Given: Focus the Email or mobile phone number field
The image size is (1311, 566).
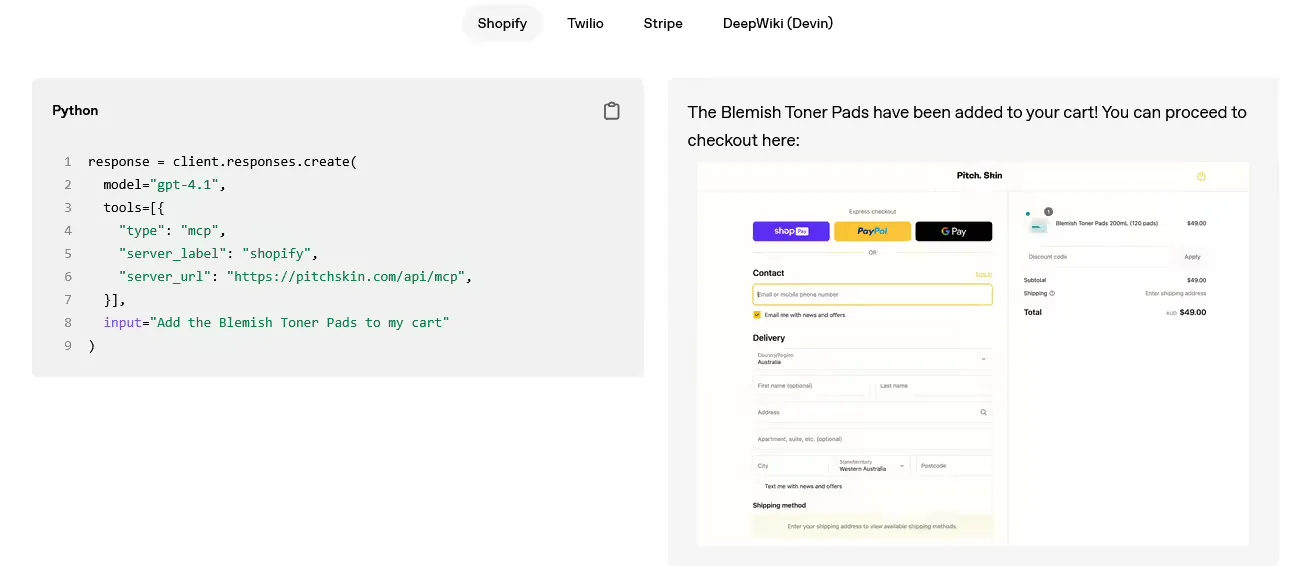Looking at the screenshot, I should (x=872, y=295).
